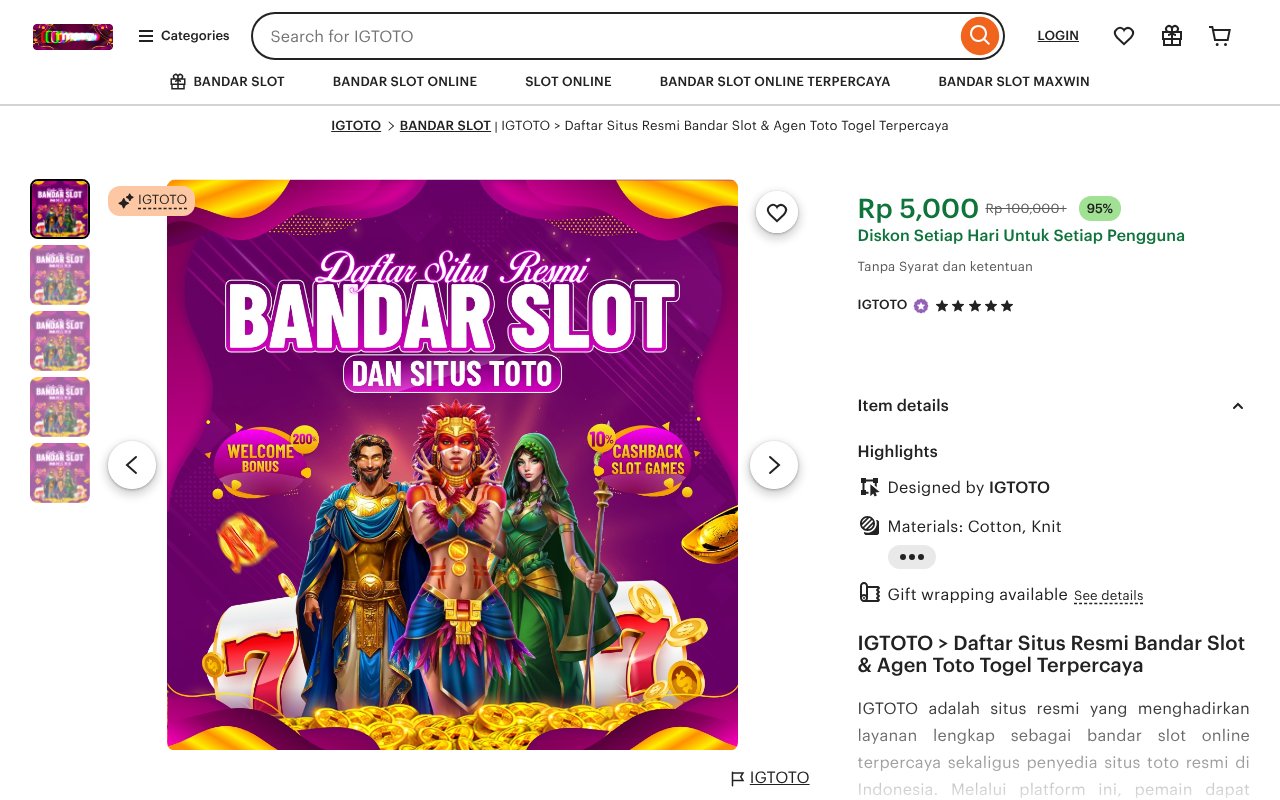Collapse the Item details section
1280x800 pixels.
pyautogui.click(x=1238, y=406)
